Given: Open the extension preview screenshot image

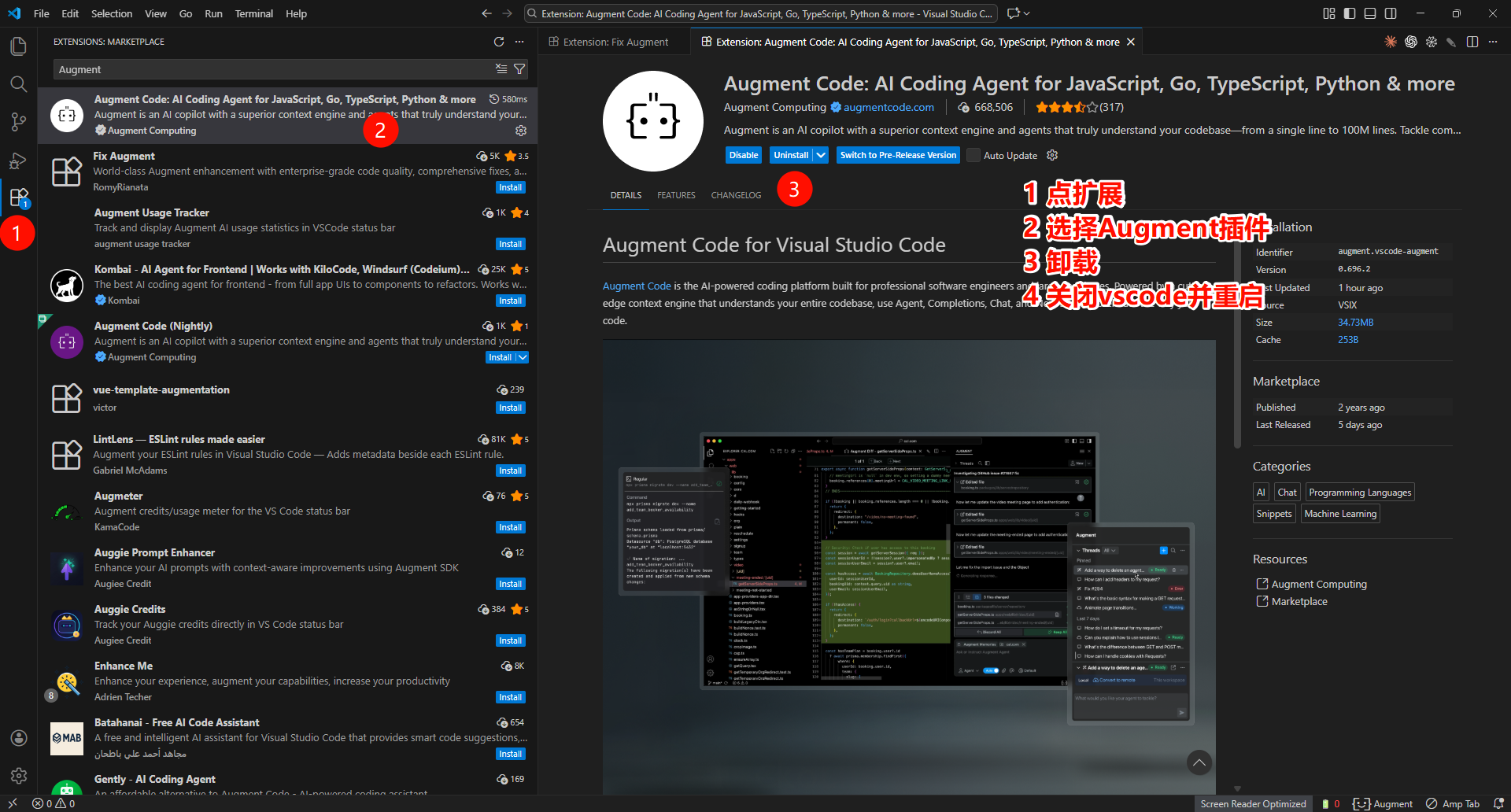Looking at the screenshot, I should click(909, 567).
